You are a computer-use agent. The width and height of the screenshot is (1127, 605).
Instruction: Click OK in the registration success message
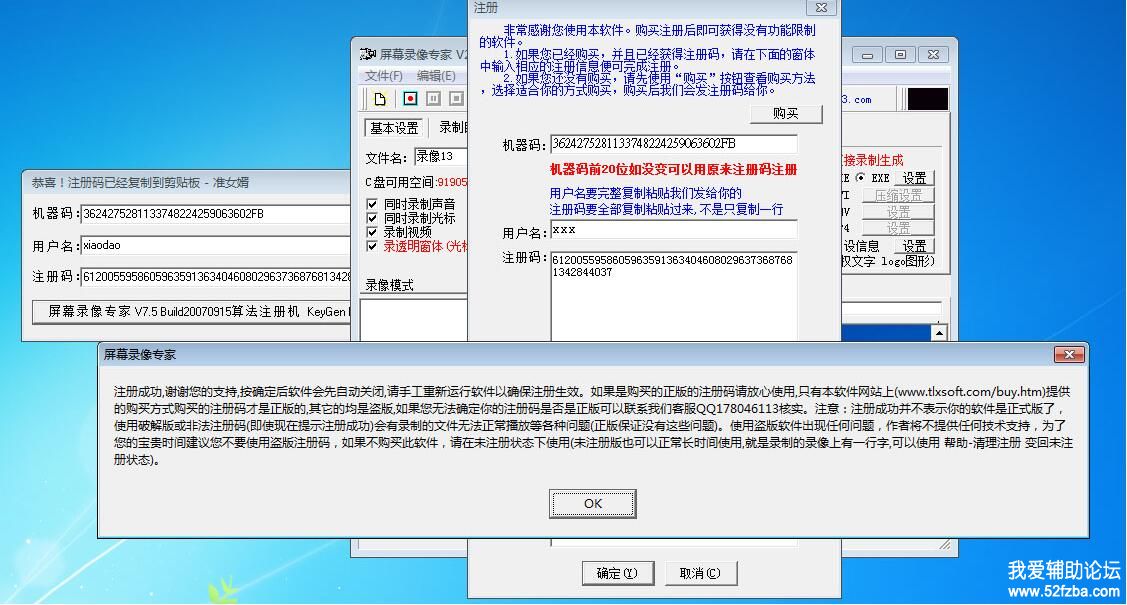tap(592, 504)
